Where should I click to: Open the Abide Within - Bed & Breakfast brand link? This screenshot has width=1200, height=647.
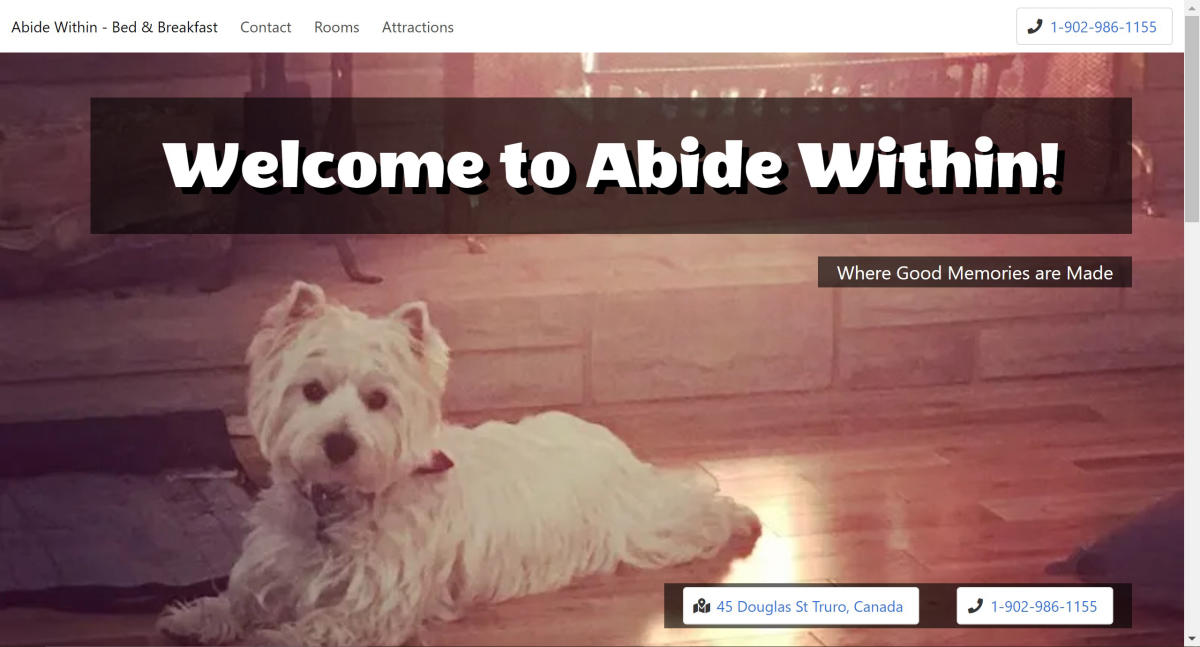click(x=114, y=27)
